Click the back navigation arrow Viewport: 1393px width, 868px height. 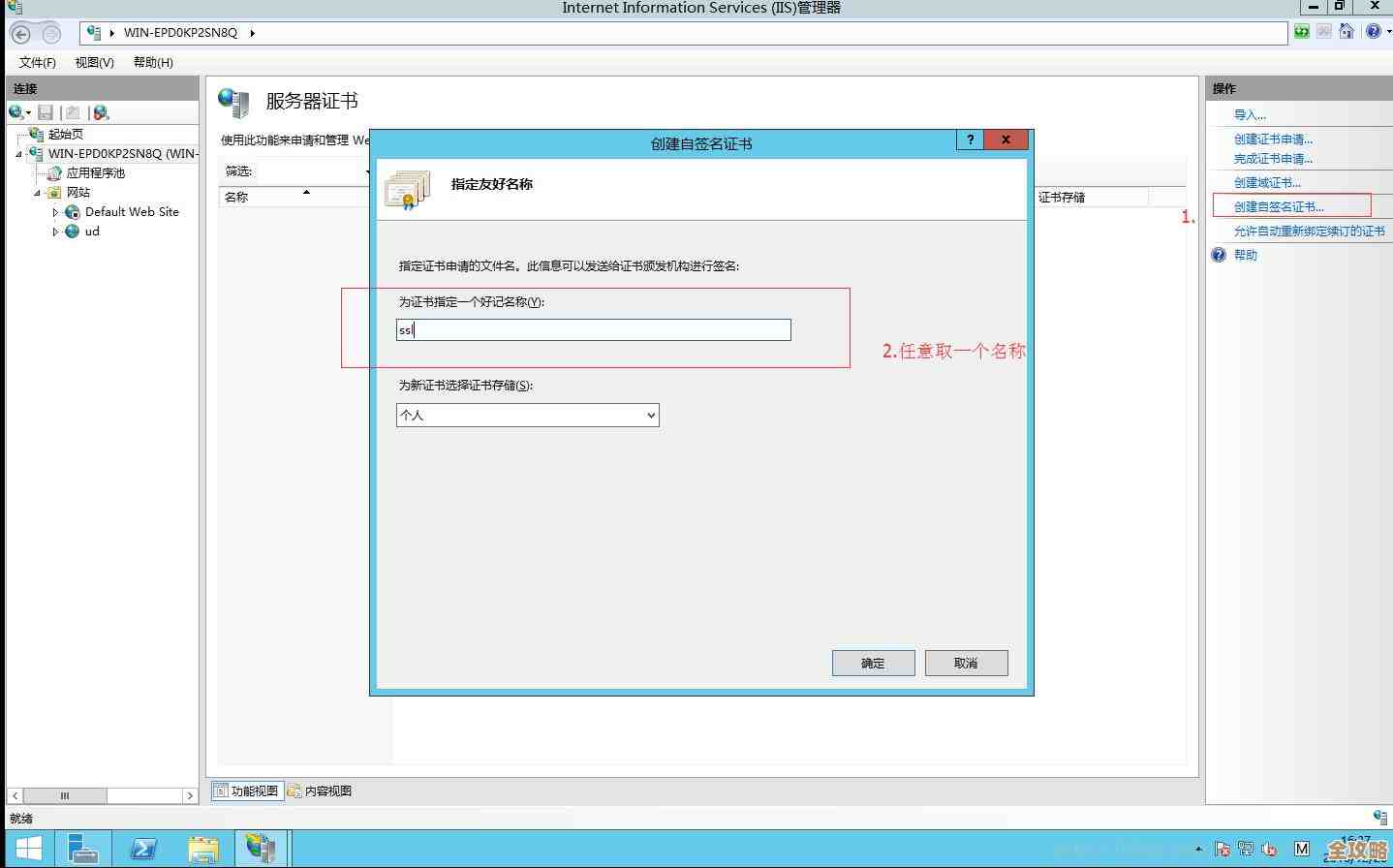pos(19,31)
